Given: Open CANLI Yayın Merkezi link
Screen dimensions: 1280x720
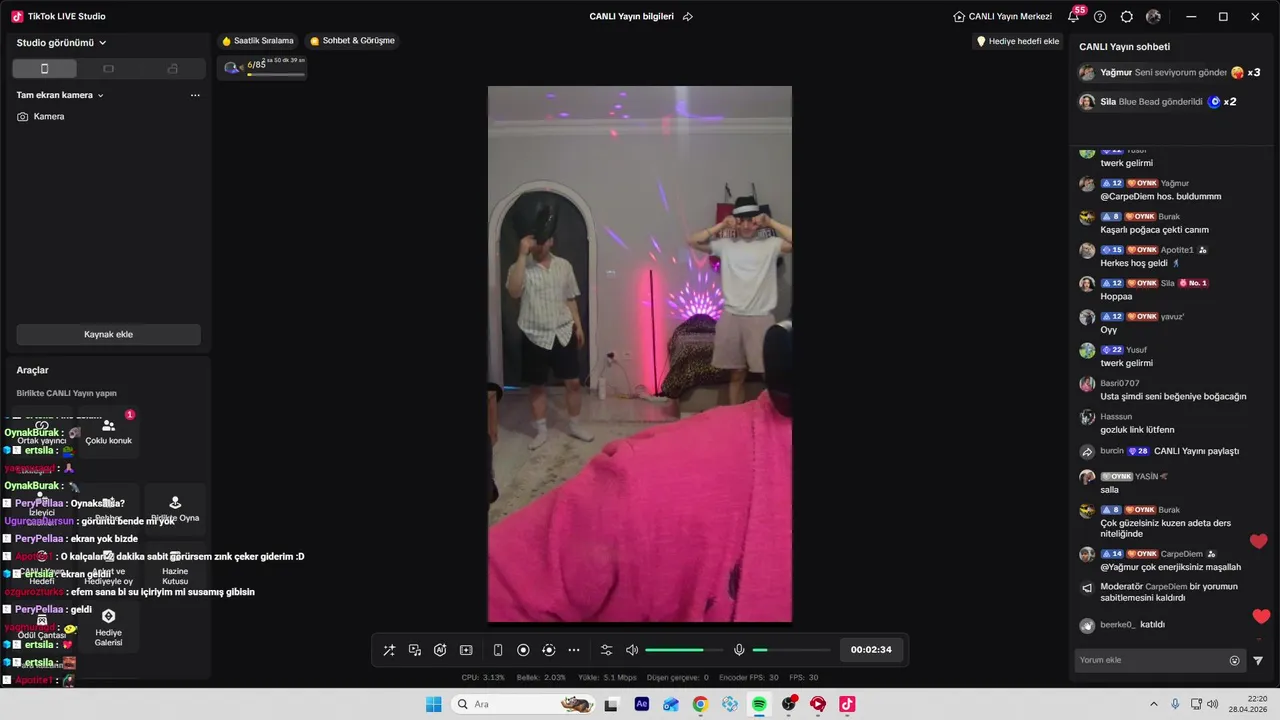Looking at the screenshot, I should pyautogui.click(x=1002, y=16).
